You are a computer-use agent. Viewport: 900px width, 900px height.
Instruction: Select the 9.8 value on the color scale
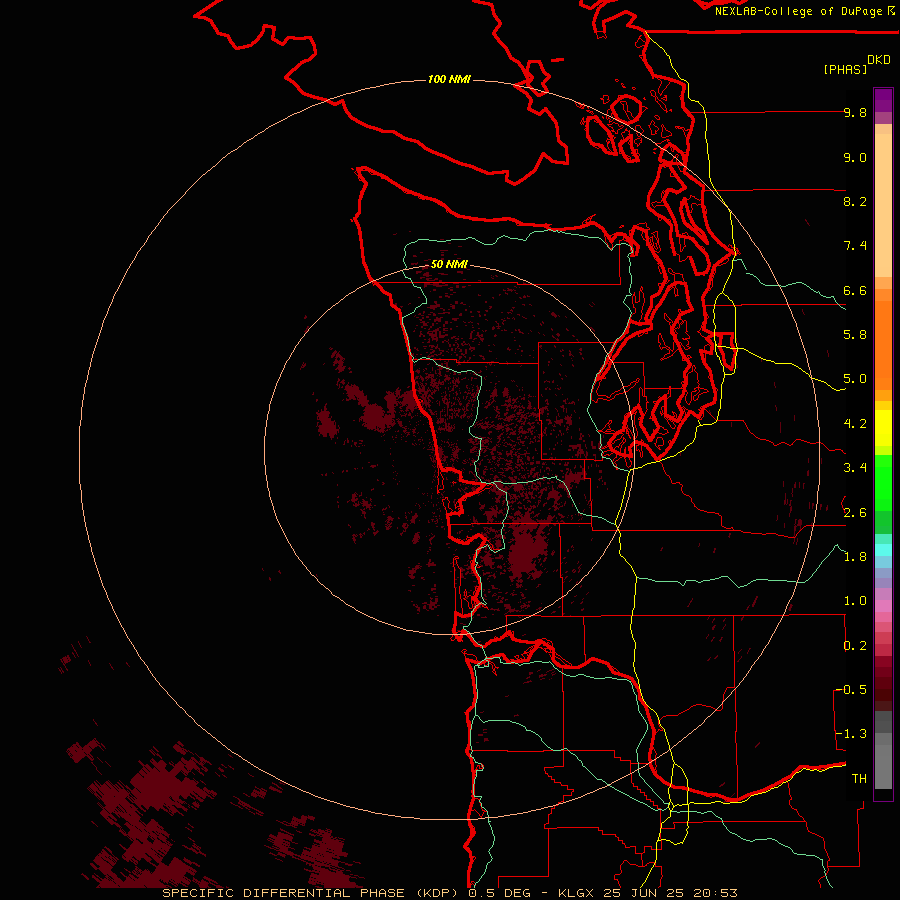coord(855,112)
